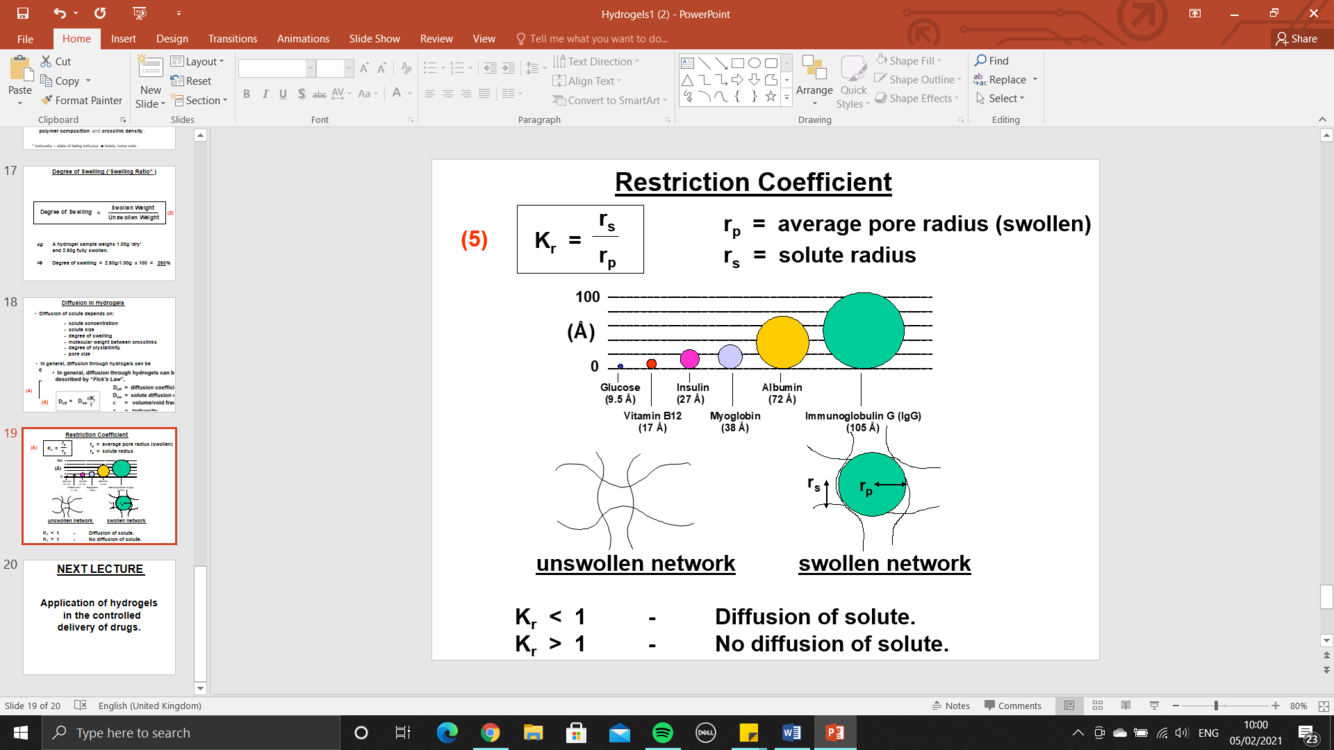Select the Format Painter tool
The width and height of the screenshot is (1334, 750).
81,100
